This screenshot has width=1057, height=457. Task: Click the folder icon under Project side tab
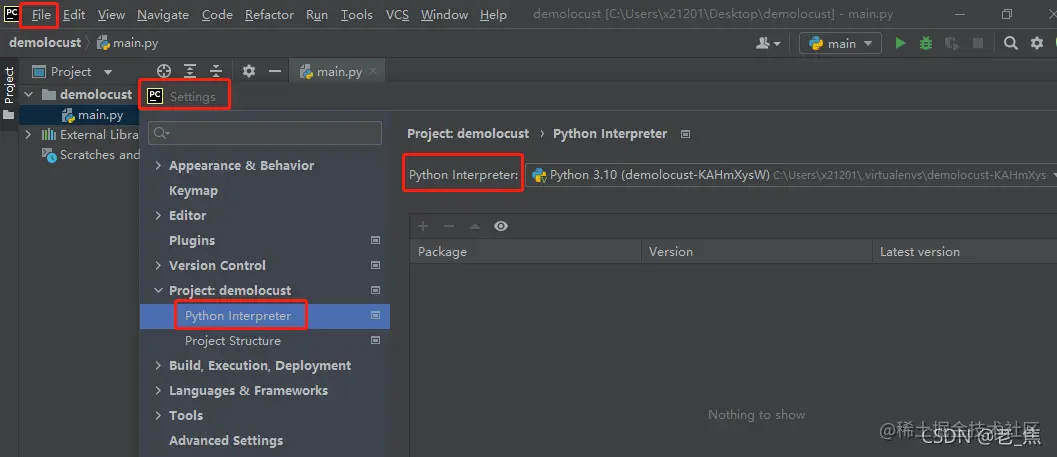[x=9, y=115]
